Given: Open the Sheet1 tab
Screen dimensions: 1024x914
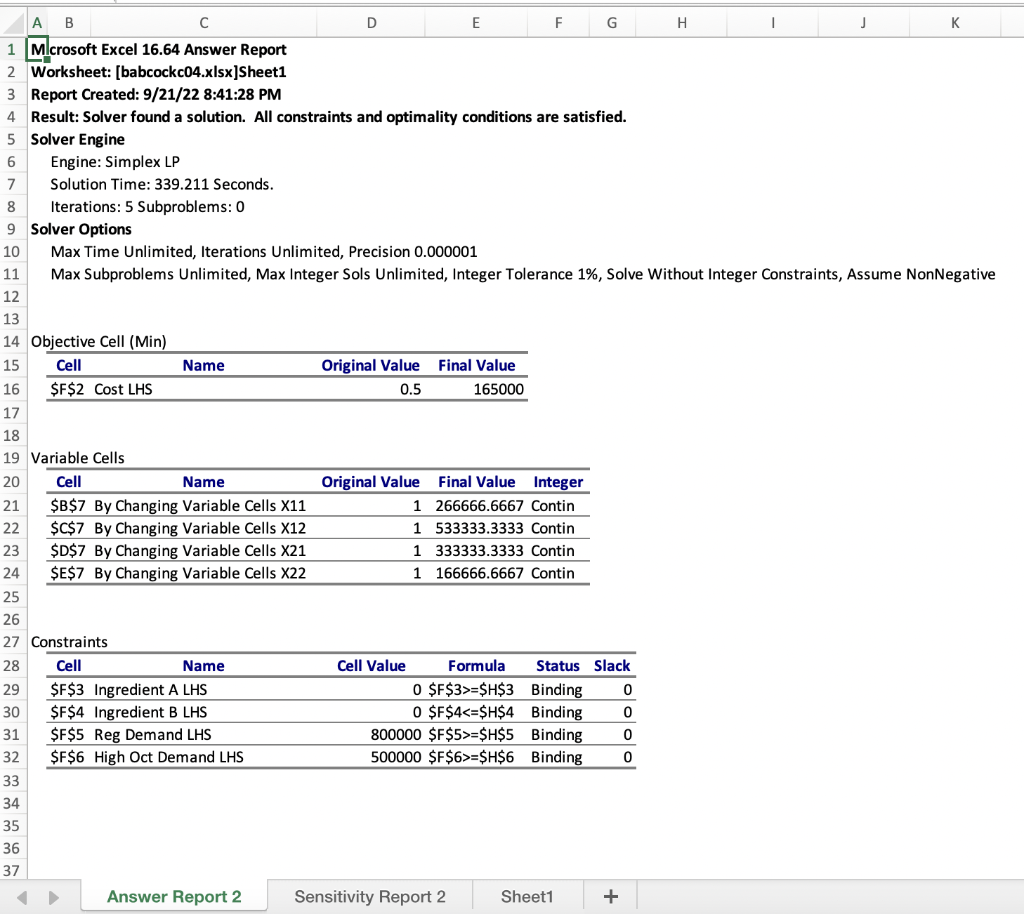Looking at the screenshot, I should 526,896.
